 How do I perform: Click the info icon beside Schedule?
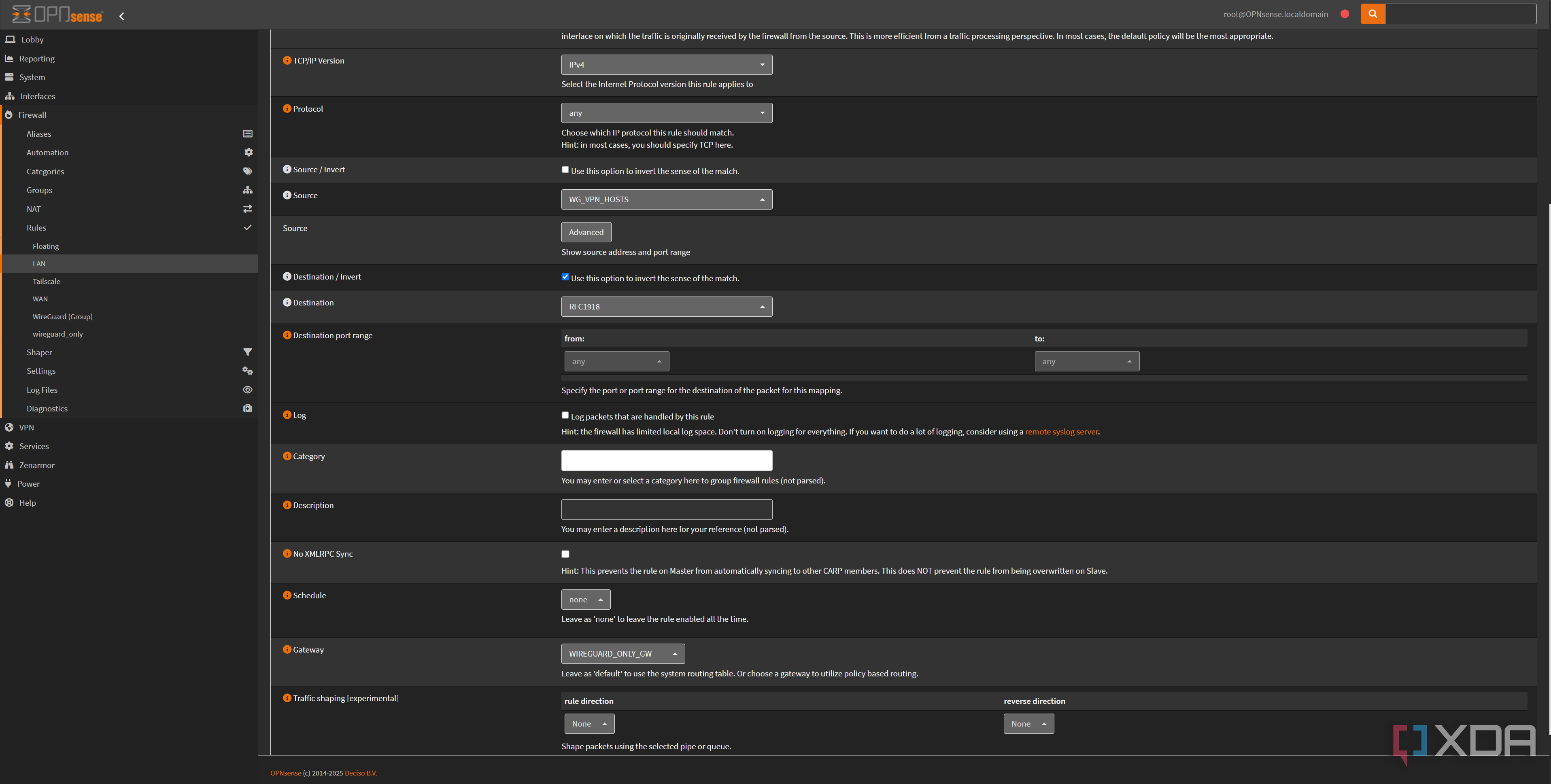coord(287,595)
